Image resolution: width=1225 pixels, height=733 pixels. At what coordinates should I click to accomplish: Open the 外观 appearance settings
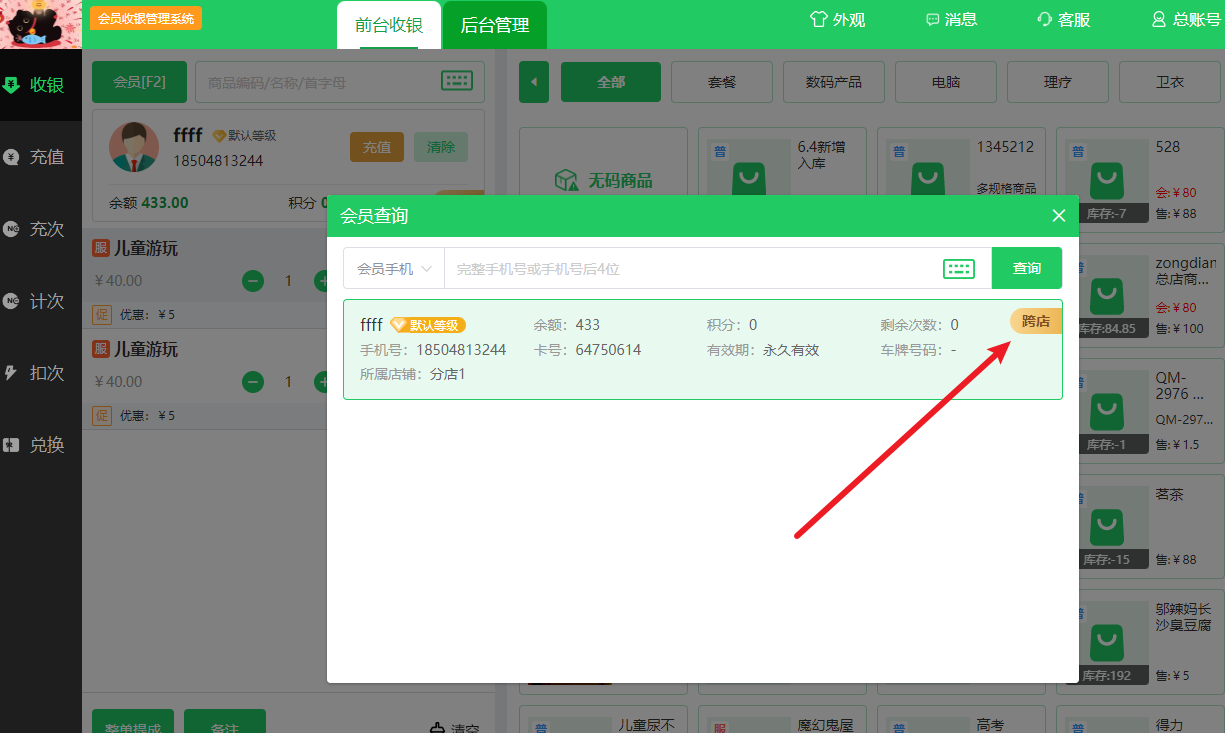pyautogui.click(x=837, y=19)
